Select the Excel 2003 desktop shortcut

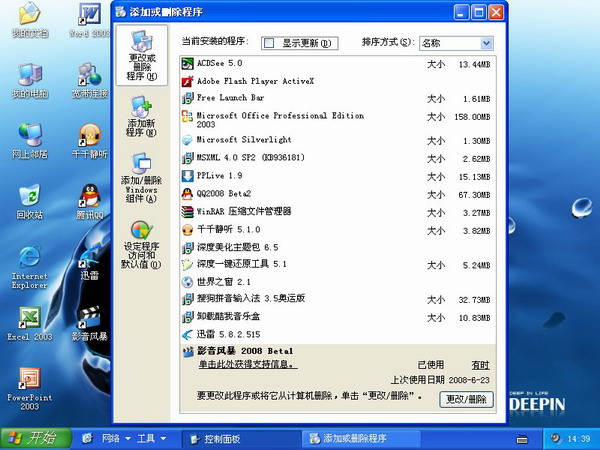coord(30,324)
